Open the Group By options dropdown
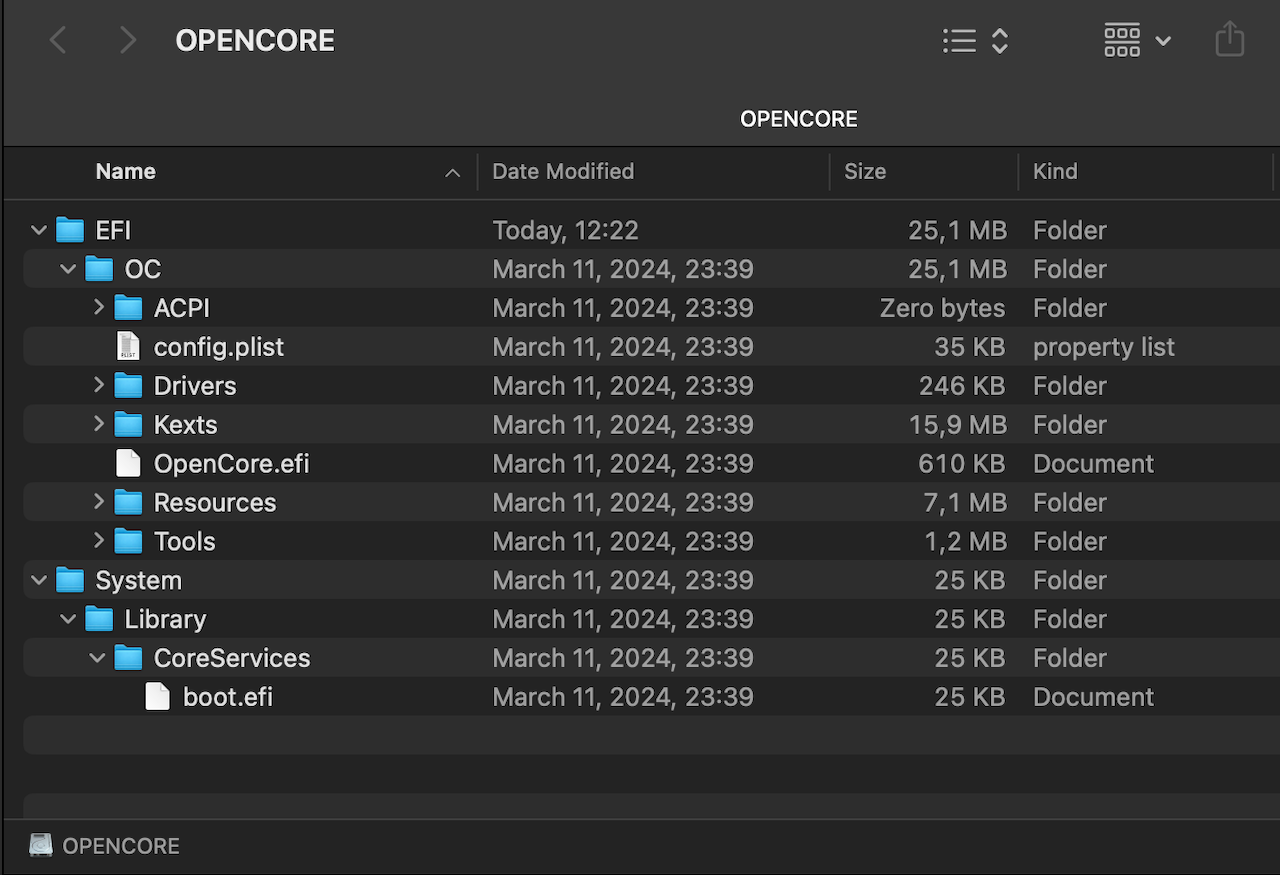This screenshot has height=875, width=1280. click(1137, 41)
